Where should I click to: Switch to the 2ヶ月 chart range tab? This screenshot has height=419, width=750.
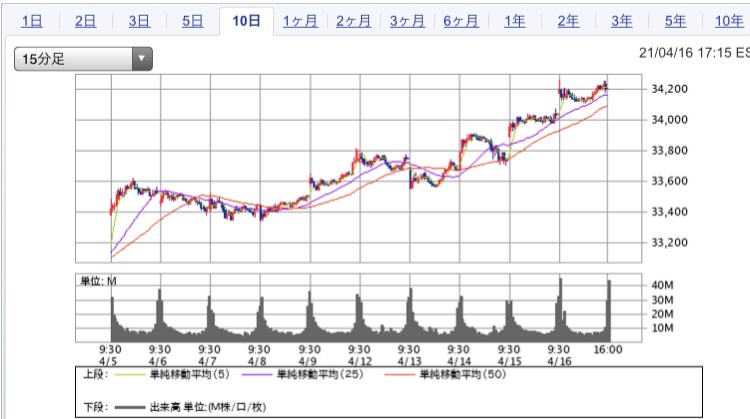pyautogui.click(x=353, y=21)
